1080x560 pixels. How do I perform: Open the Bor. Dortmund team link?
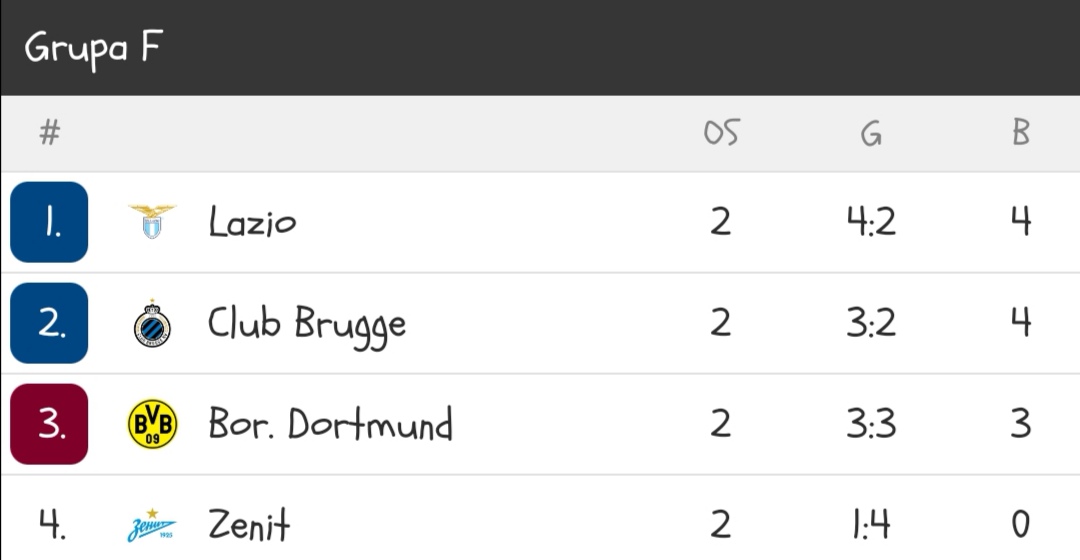coord(330,424)
